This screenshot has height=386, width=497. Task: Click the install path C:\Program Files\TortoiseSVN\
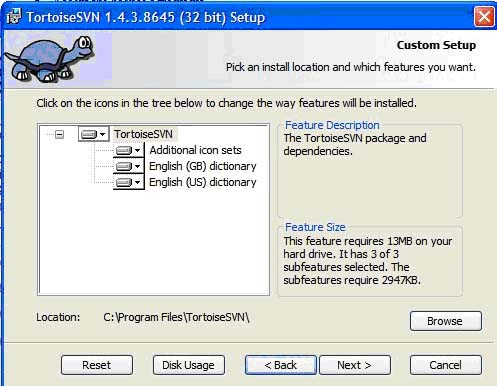(176, 317)
